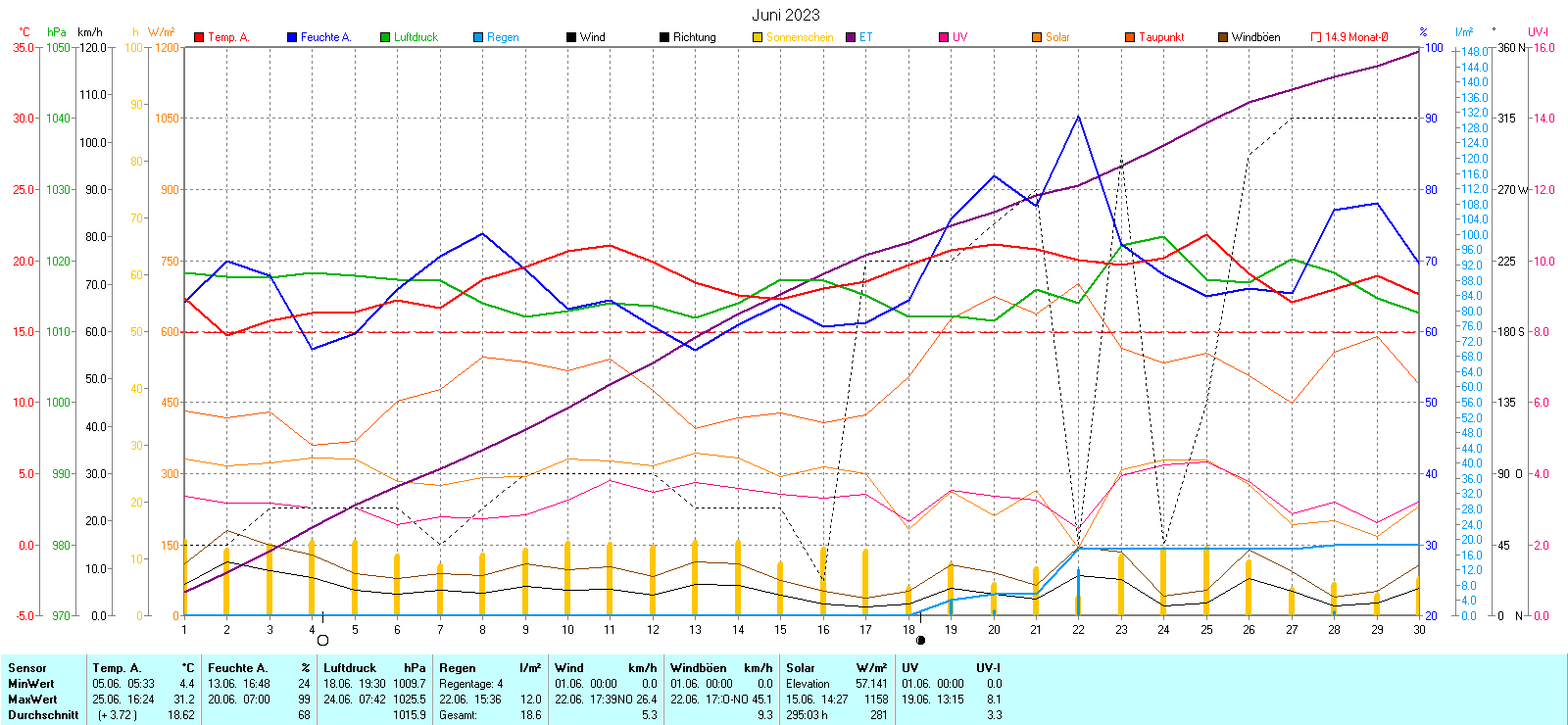Select the Durchschnitt row label
1568x725 pixels.
click(43, 715)
